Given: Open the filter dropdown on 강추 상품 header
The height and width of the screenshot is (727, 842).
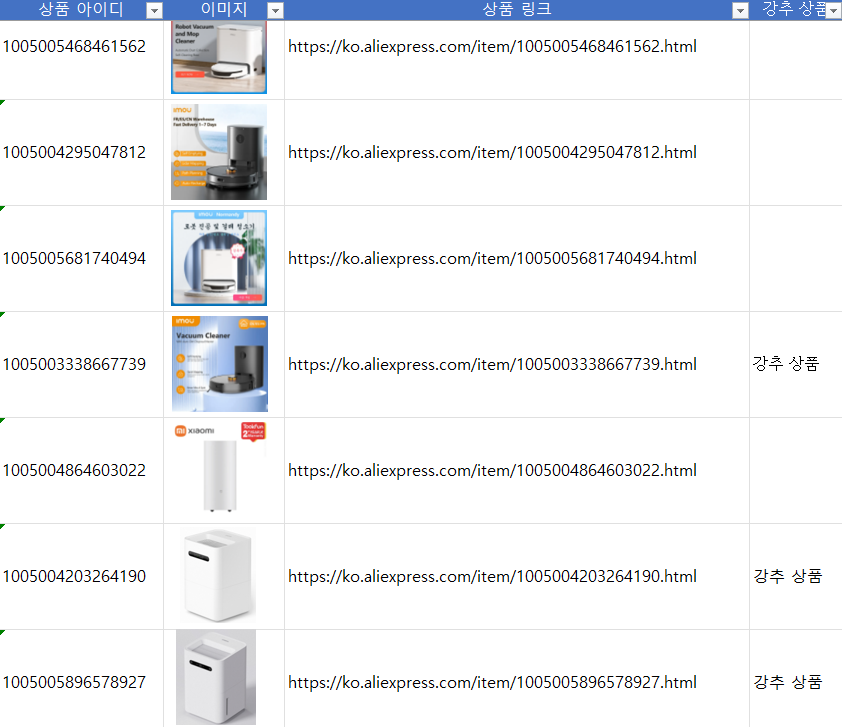Looking at the screenshot, I should coord(834,10).
